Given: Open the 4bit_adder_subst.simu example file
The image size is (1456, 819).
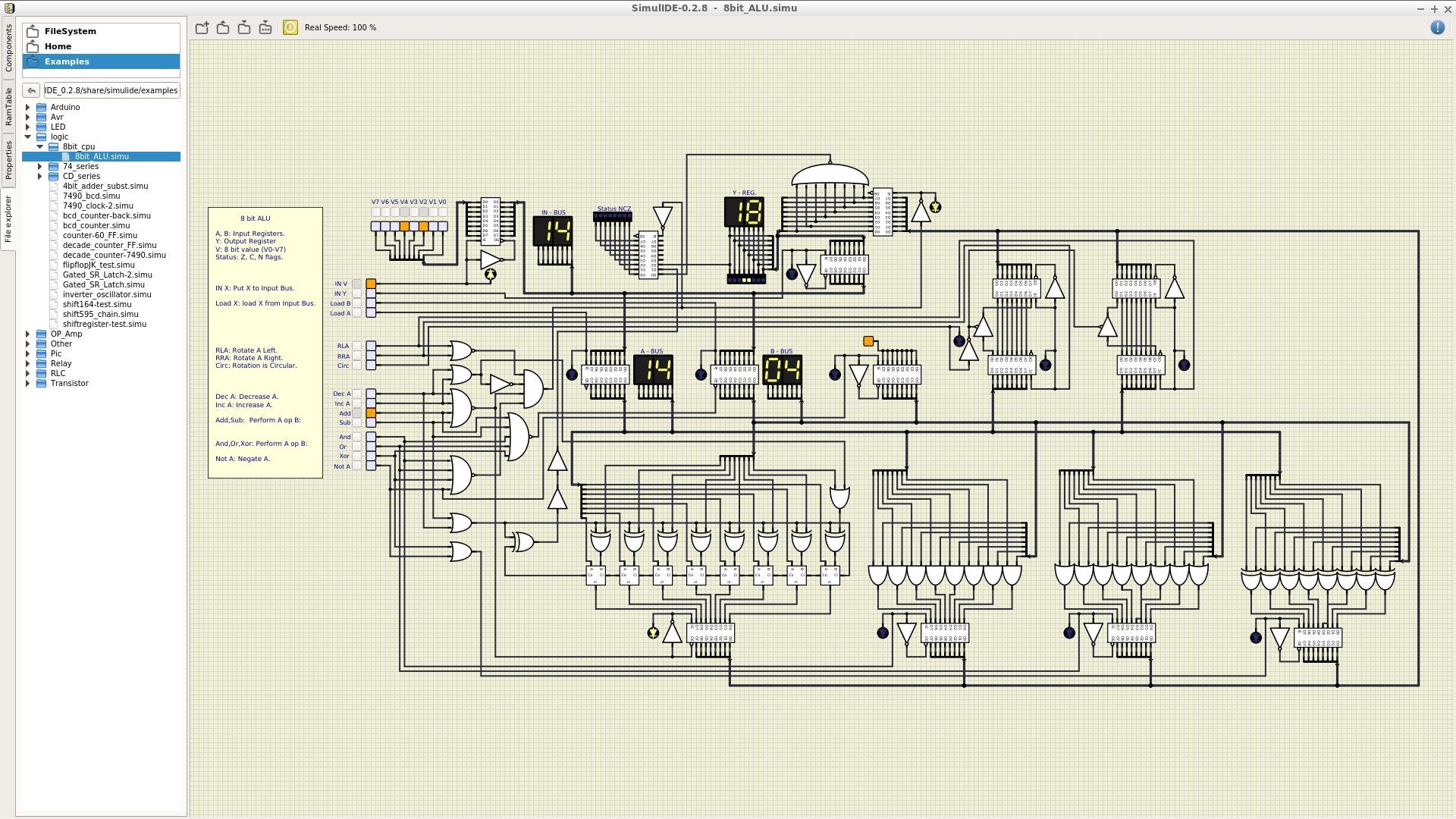Looking at the screenshot, I should click(x=105, y=187).
